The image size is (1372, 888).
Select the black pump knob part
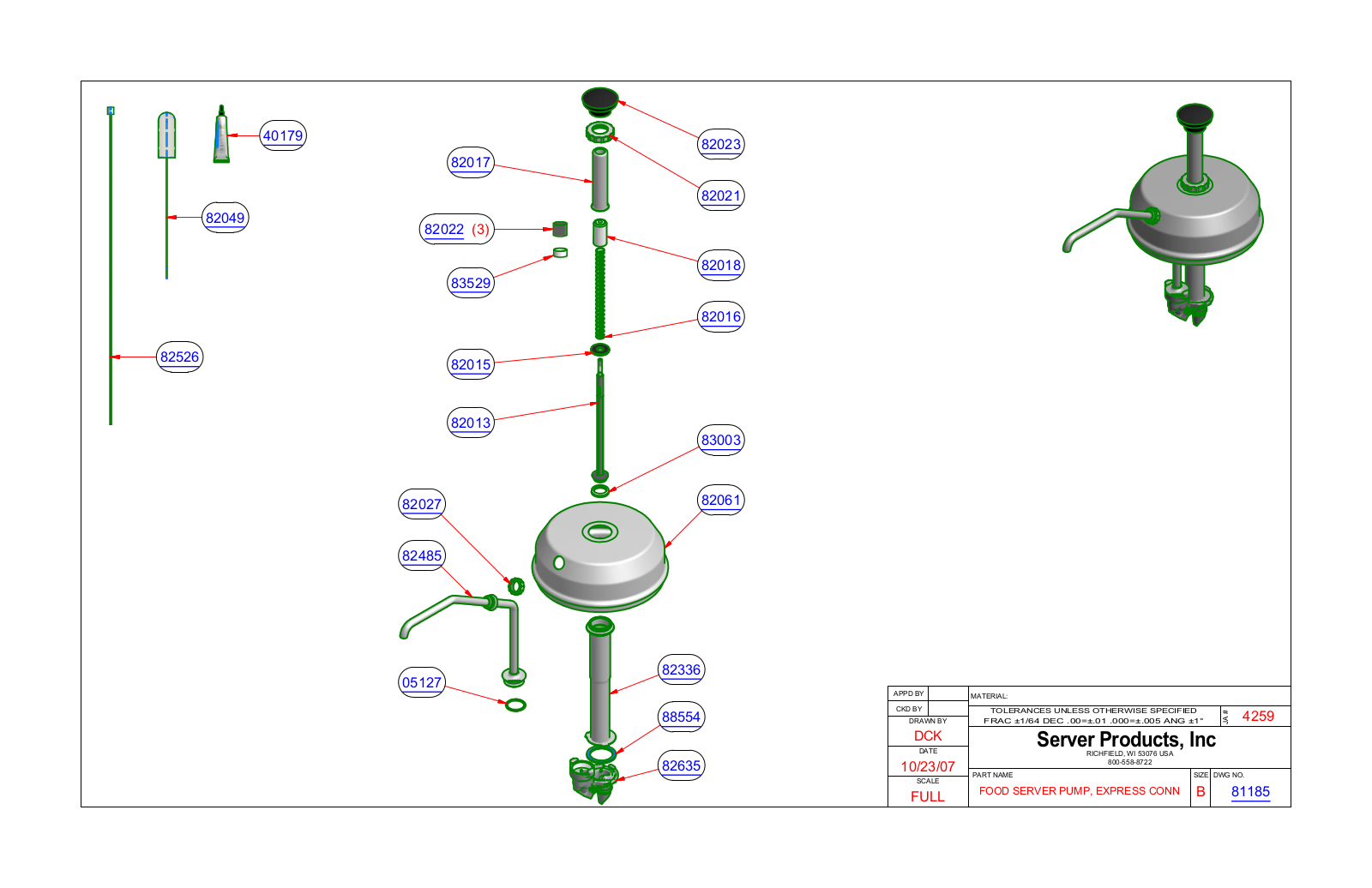click(x=600, y=101)
